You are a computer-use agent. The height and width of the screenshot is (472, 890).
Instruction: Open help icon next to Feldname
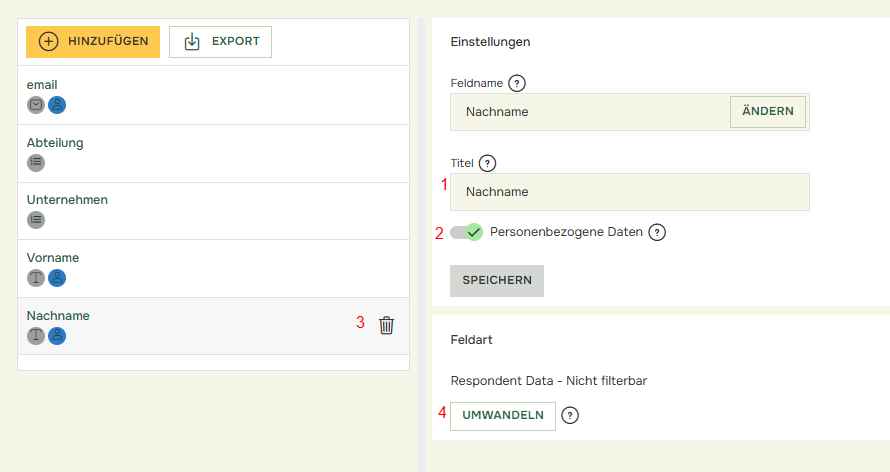(517, 83)
